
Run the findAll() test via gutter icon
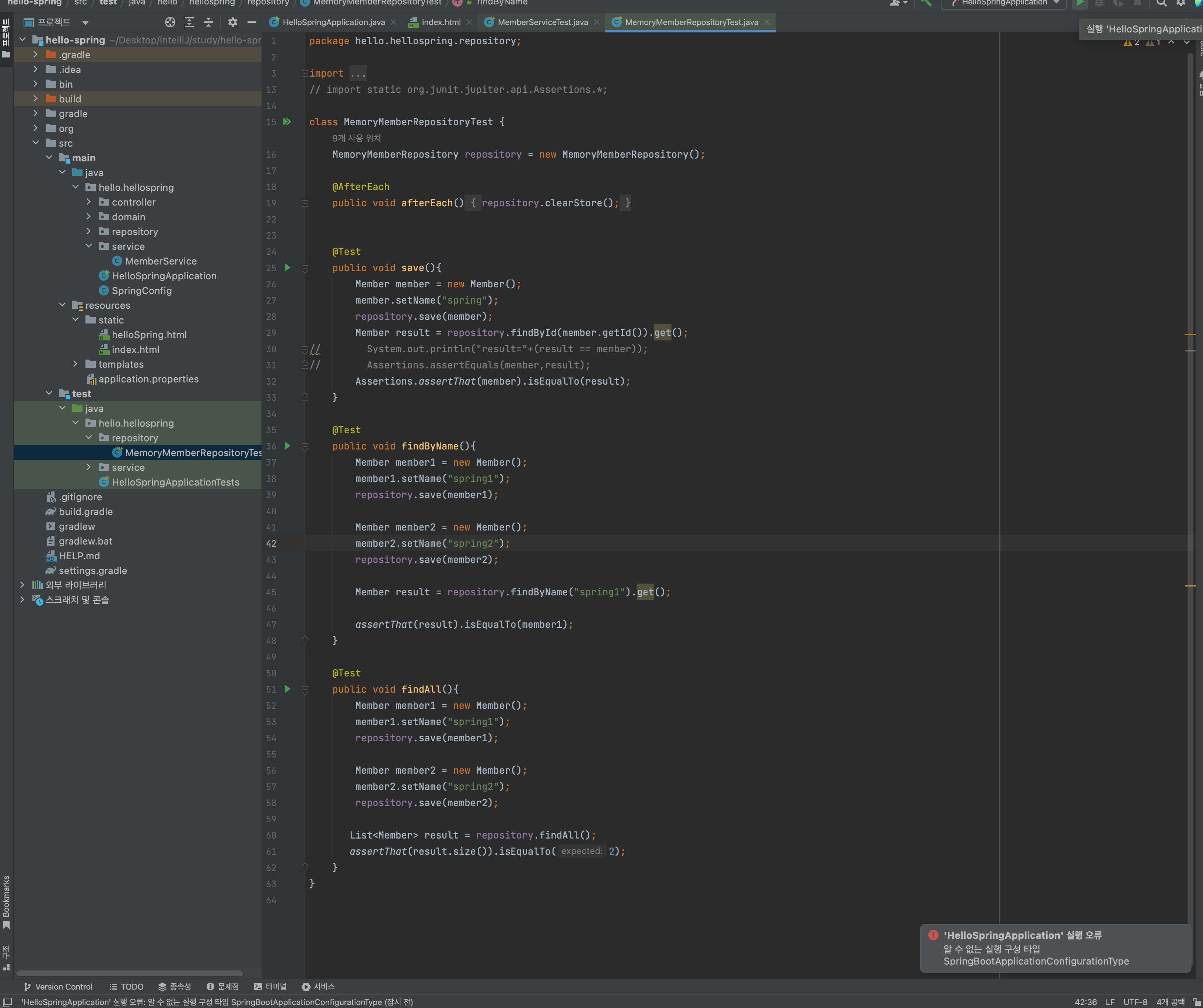[x=288, y=689]
